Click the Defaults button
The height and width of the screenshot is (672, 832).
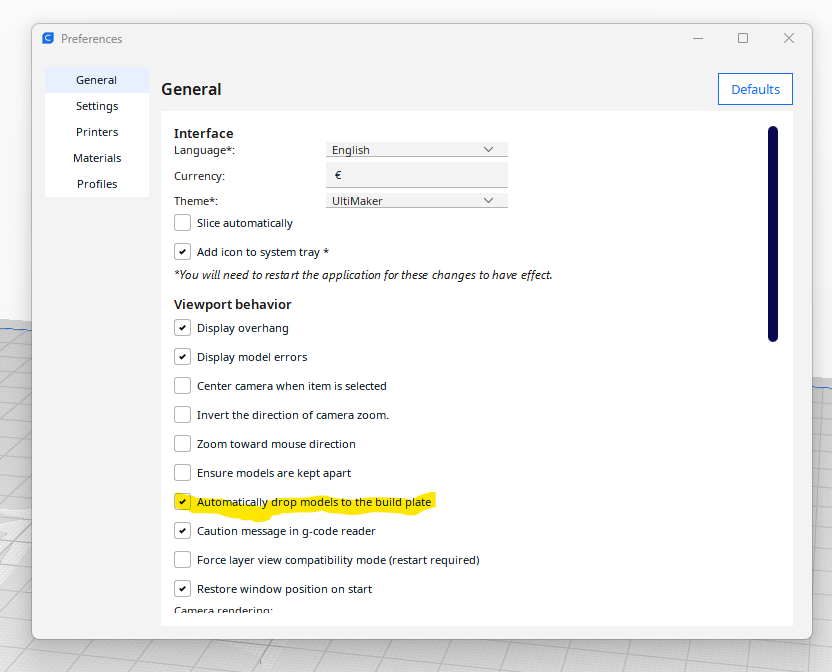point(755,88)
